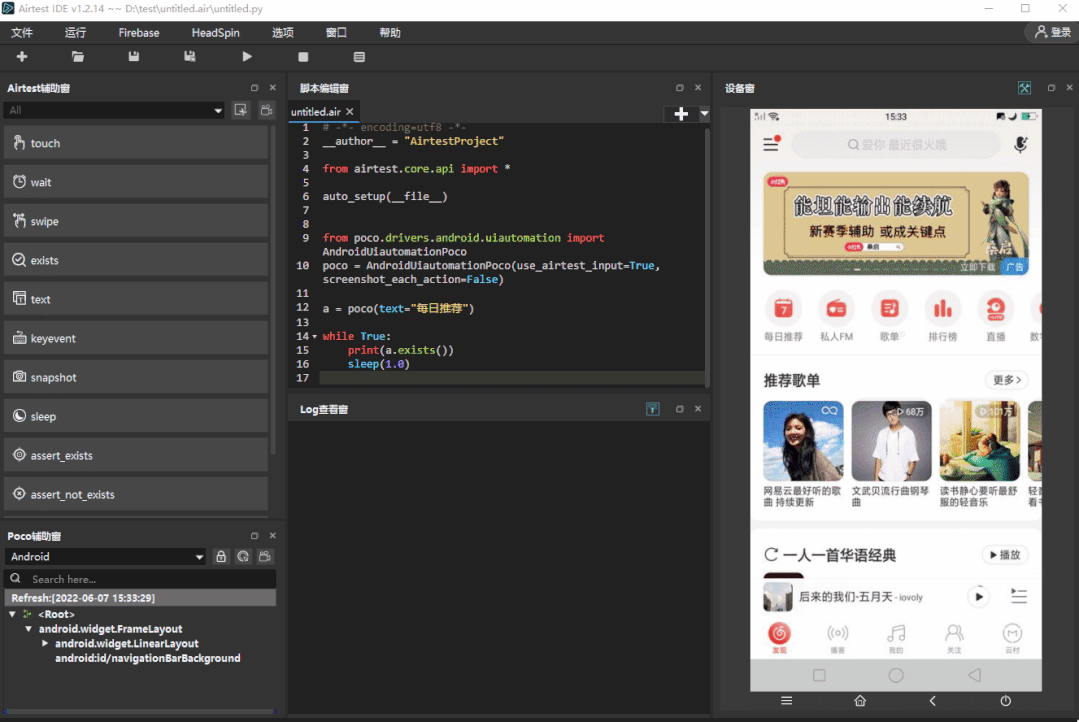Stop the running script with the stop icon

[303, 56]
